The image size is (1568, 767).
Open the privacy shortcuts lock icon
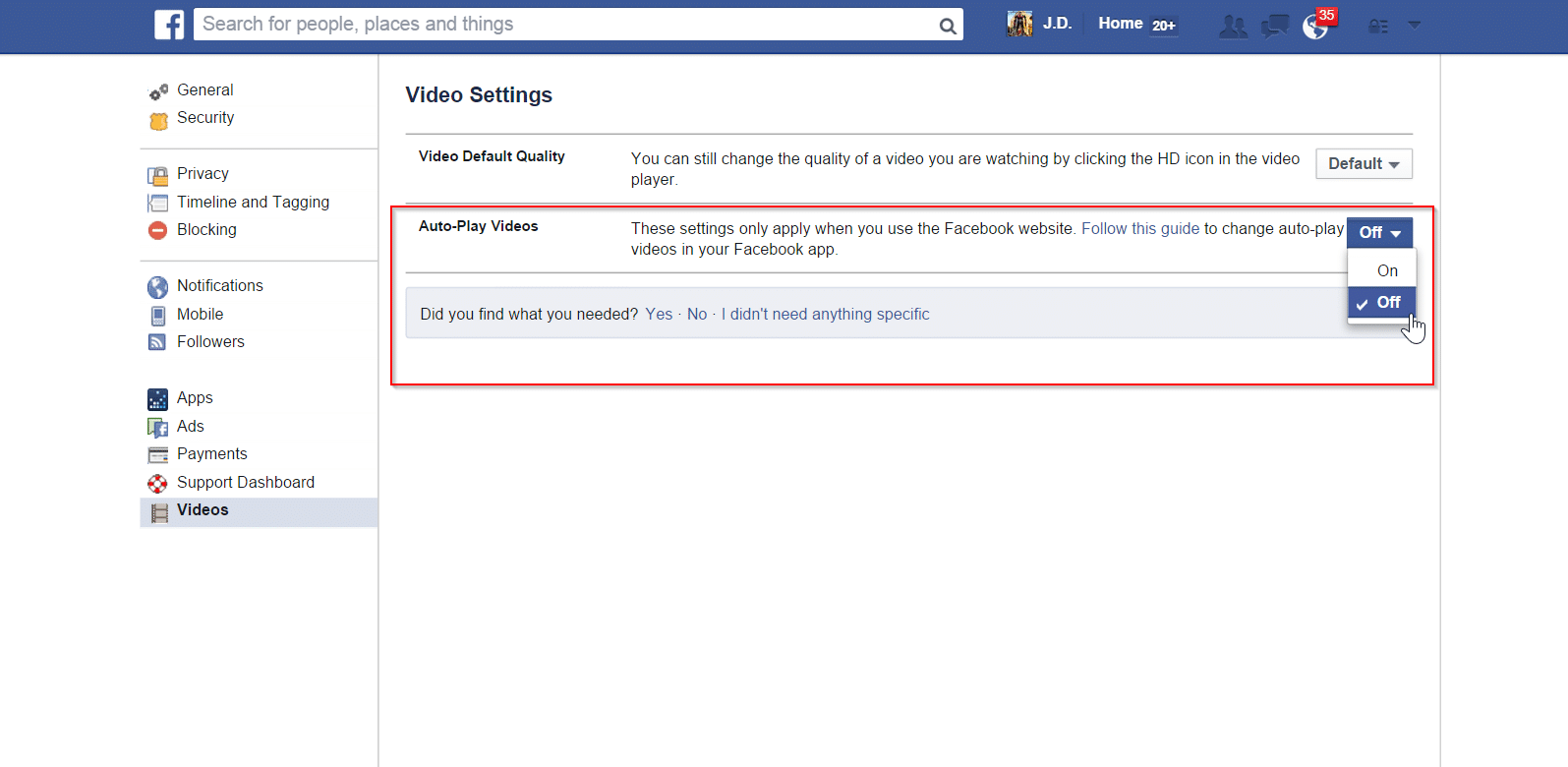coord(1378,27)
